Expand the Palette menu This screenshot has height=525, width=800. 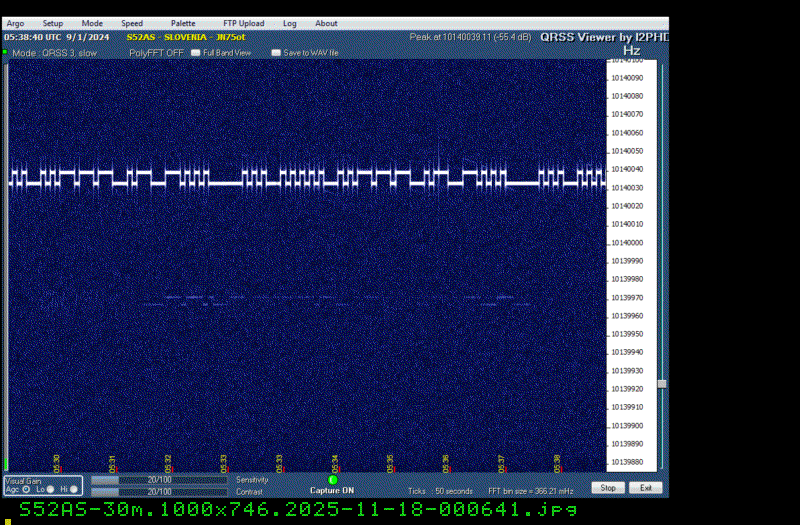tap(183, 23)
